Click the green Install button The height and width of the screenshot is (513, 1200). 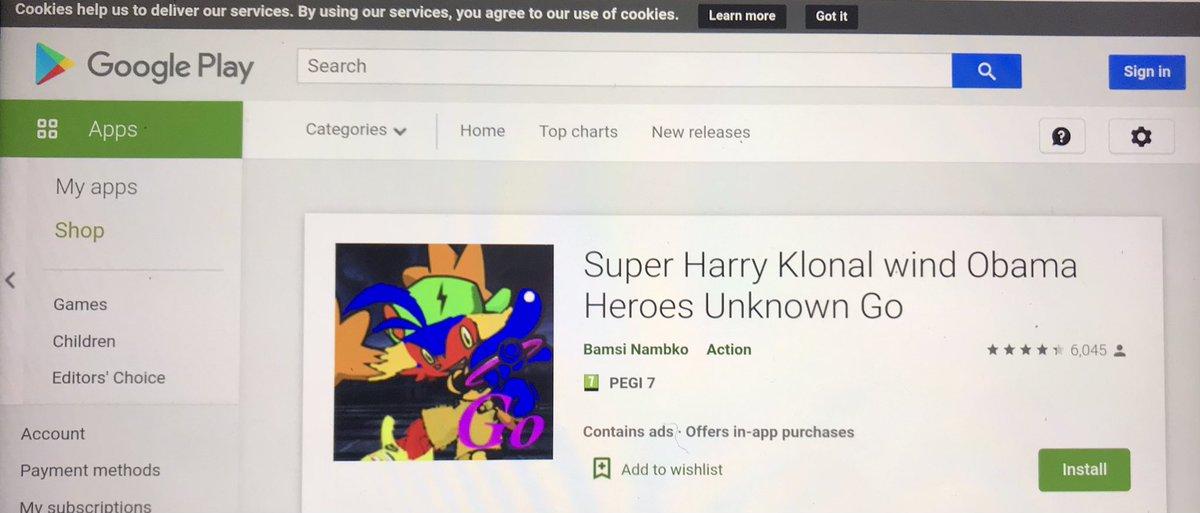[x=1084, y=470]
